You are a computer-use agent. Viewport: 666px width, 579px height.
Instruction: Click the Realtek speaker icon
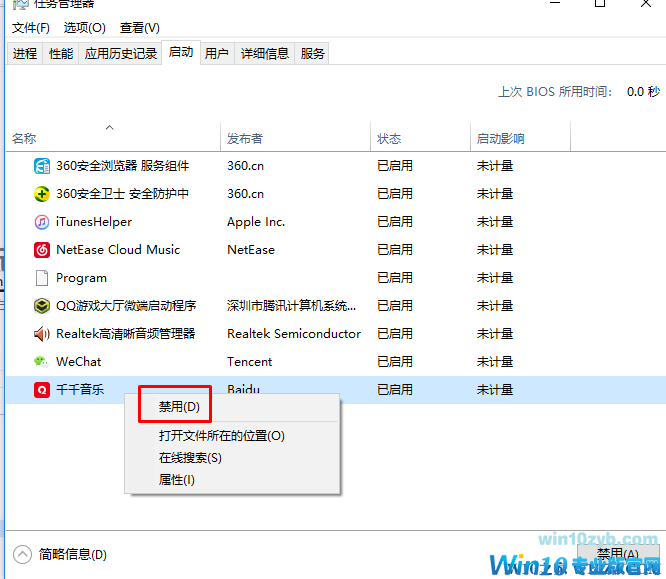click(42, 334)
